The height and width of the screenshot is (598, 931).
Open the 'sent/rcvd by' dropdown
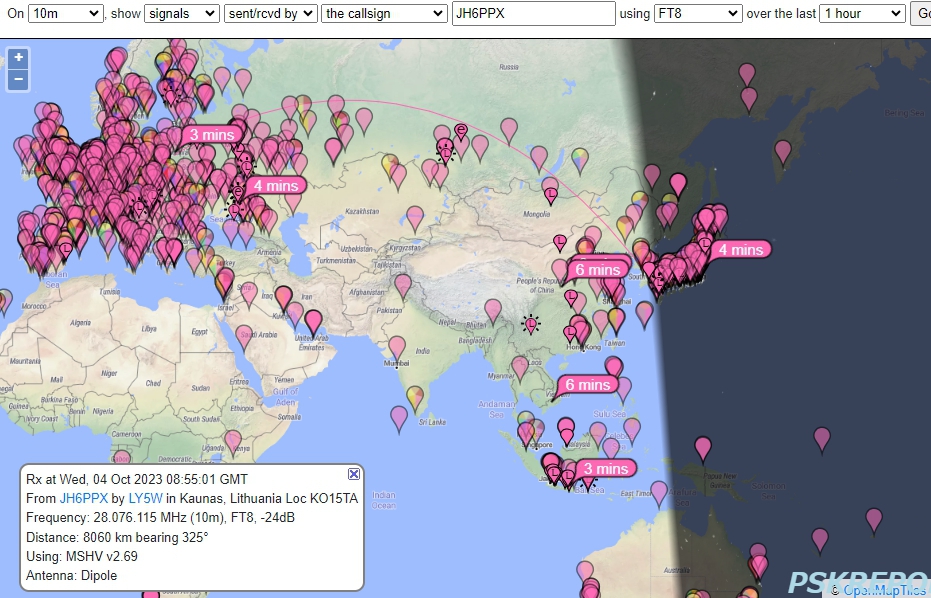tap(270, 13)
